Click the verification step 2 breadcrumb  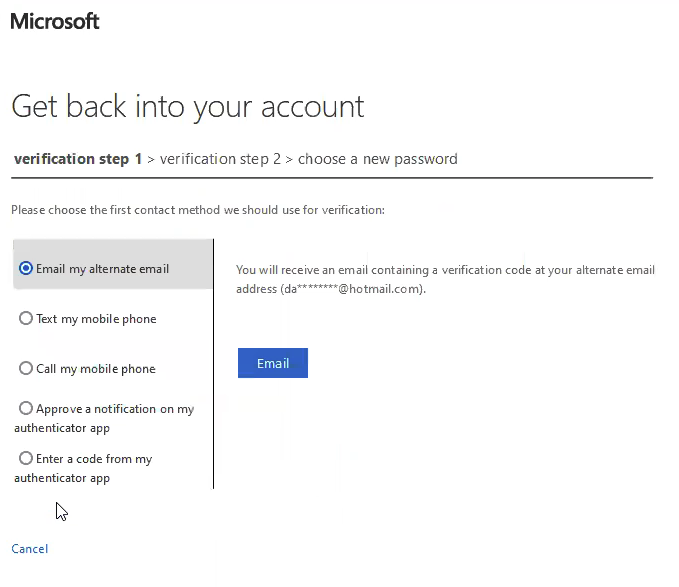click(220, 159)
